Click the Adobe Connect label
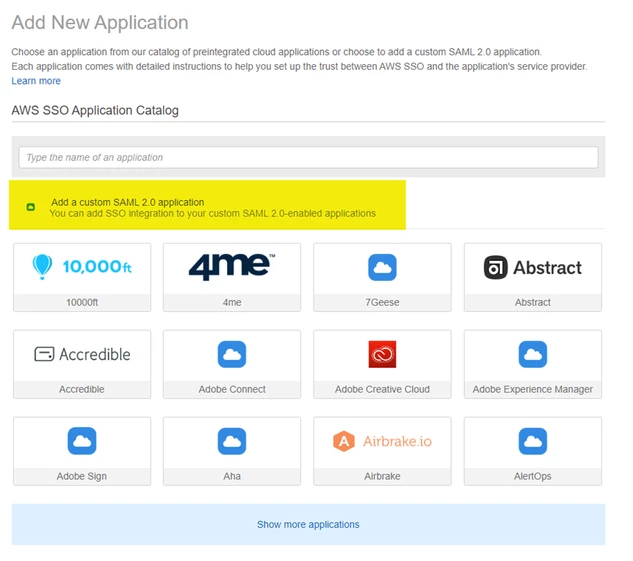Image resolution: width=633 pixels, height=561 pixels. coord(232,389)
